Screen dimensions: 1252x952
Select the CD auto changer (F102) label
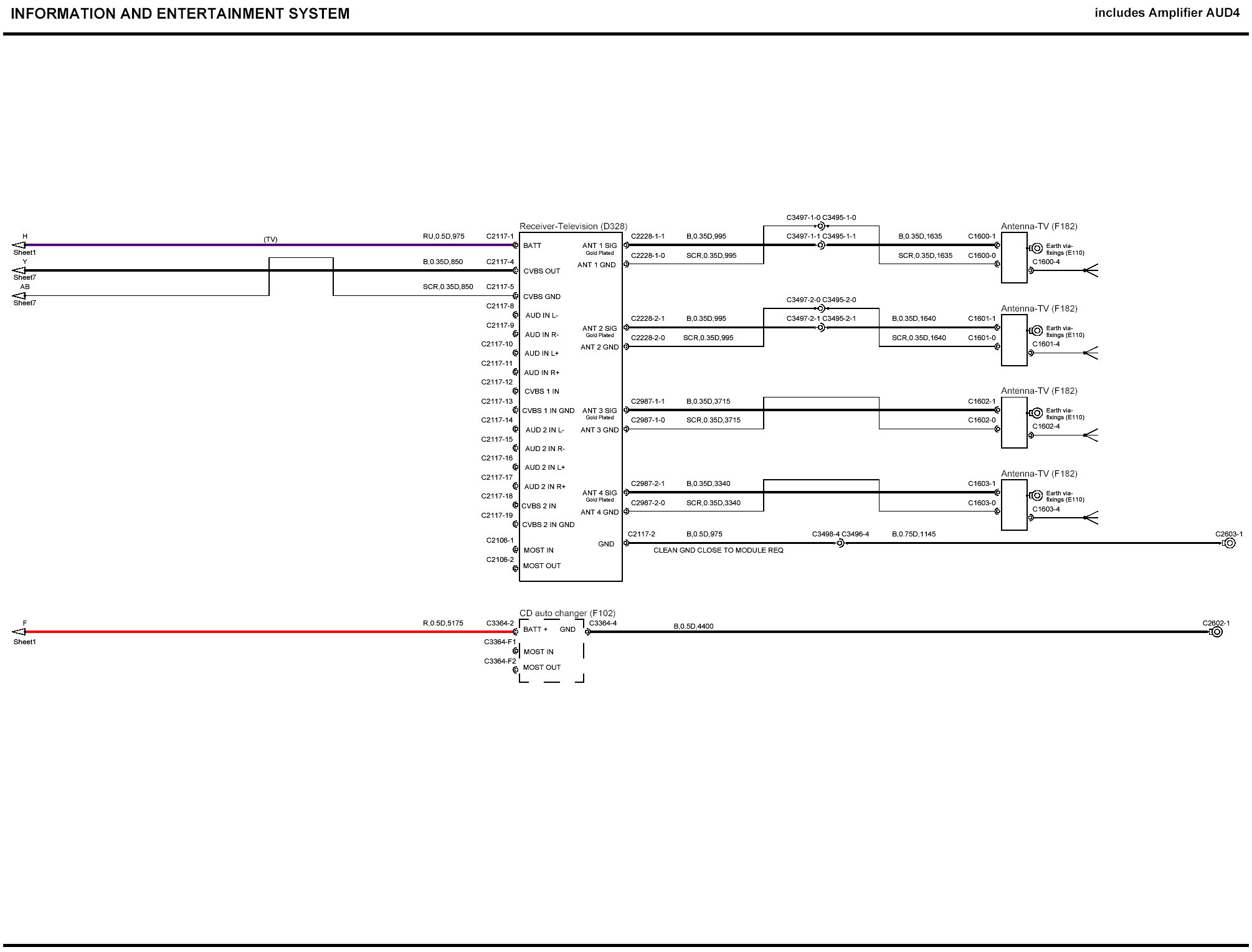tap(567, 613)
